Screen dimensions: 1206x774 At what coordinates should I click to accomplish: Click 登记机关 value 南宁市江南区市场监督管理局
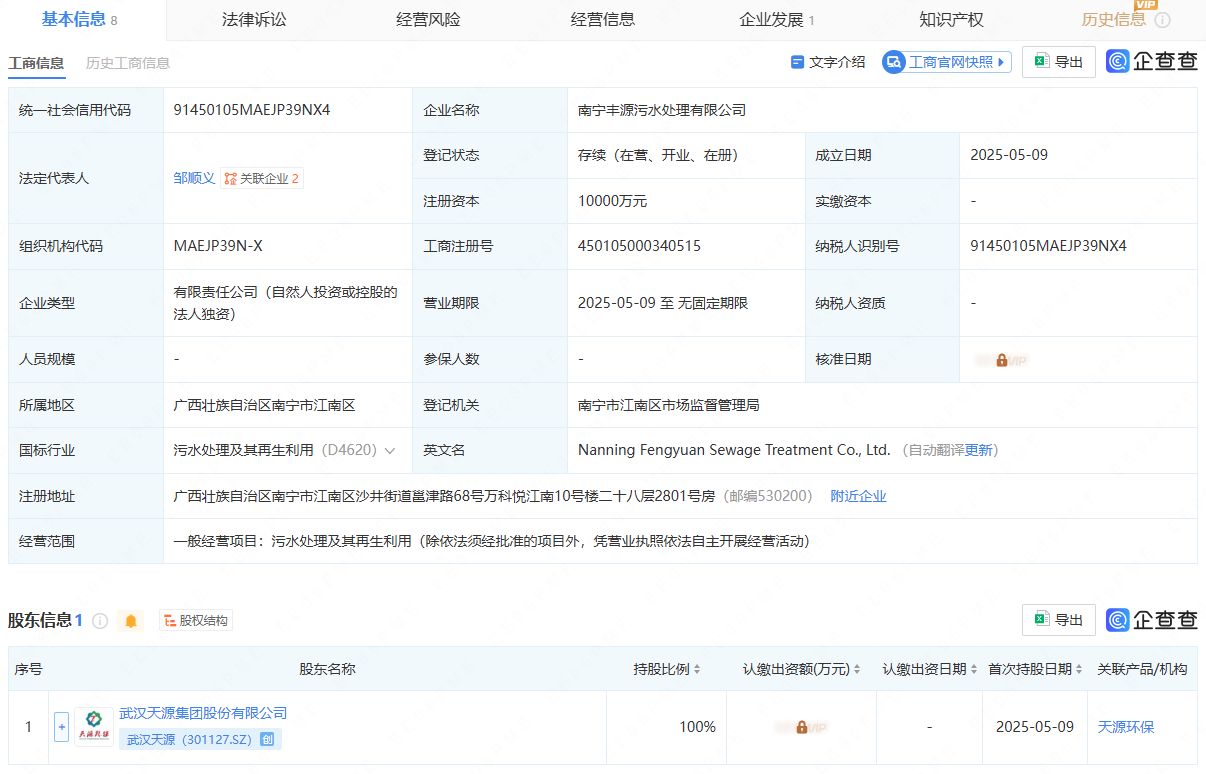669,405
